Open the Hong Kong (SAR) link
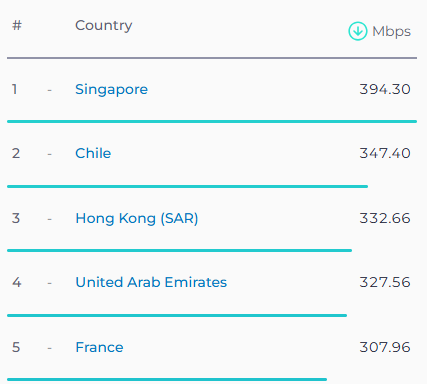The width and height of the screenshot is (427, 384). click(x=137, y=219)
